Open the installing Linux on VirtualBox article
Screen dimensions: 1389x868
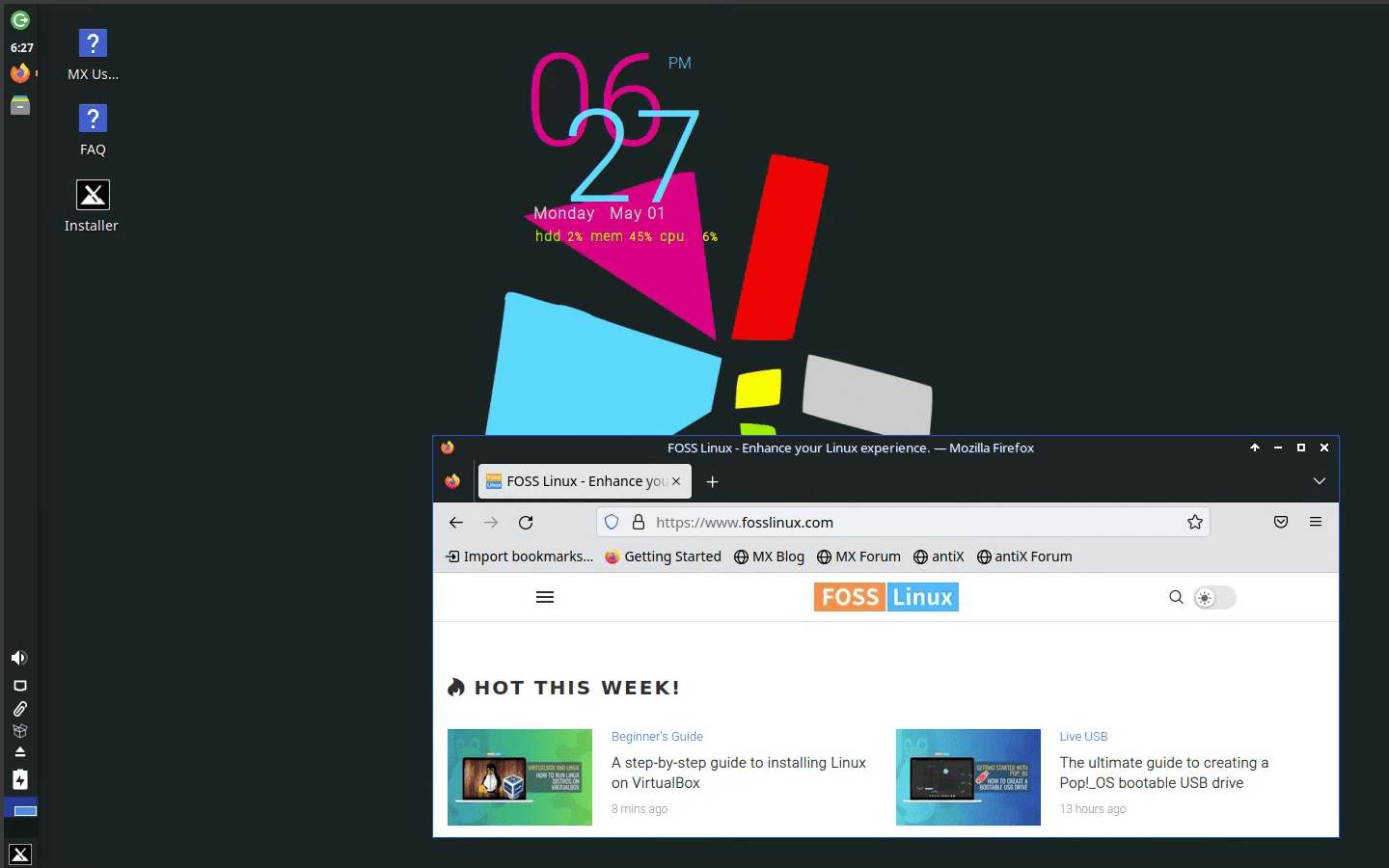click(x=739, y=773)
